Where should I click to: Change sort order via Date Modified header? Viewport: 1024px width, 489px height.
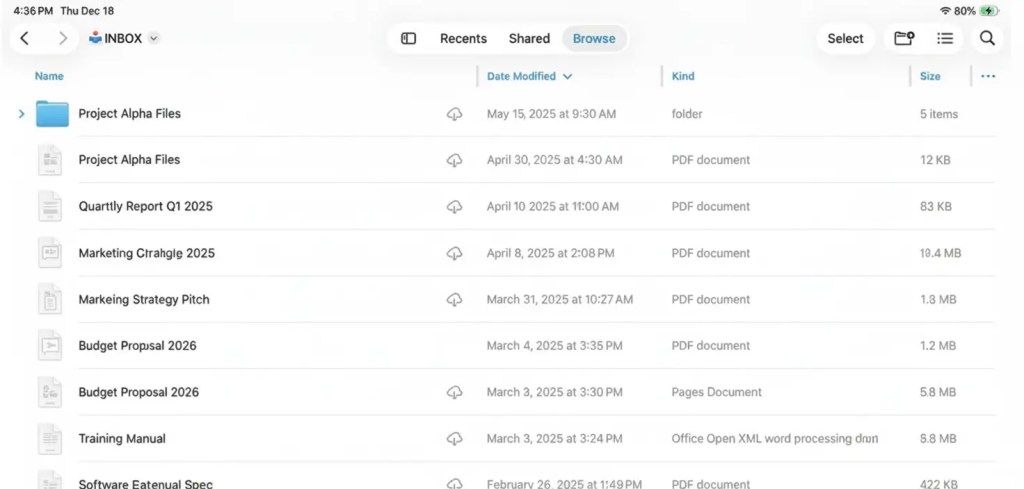(529, 76)
